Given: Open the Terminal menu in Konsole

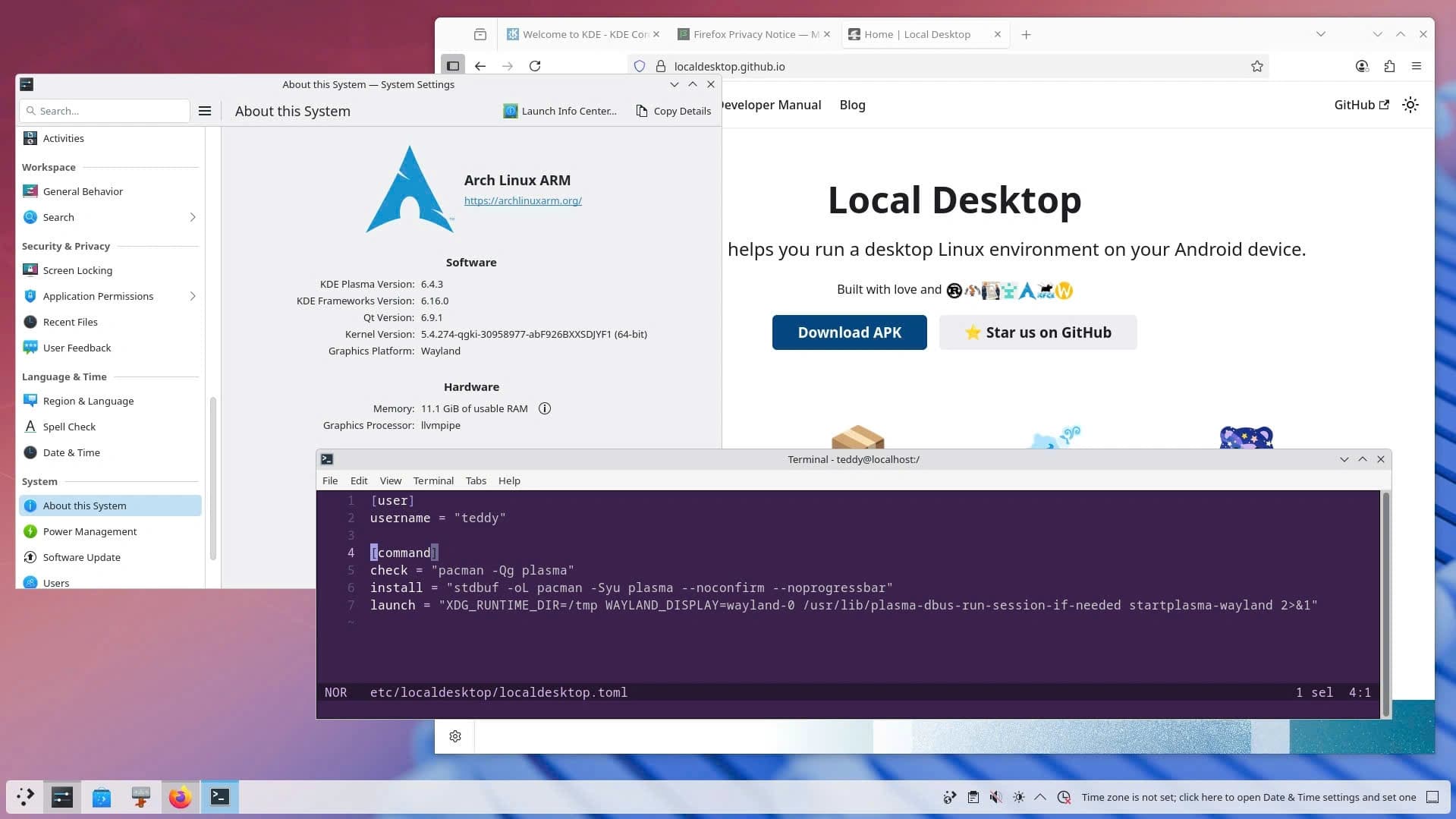Looking at the screenshot, I should click(x=432, y=480).
